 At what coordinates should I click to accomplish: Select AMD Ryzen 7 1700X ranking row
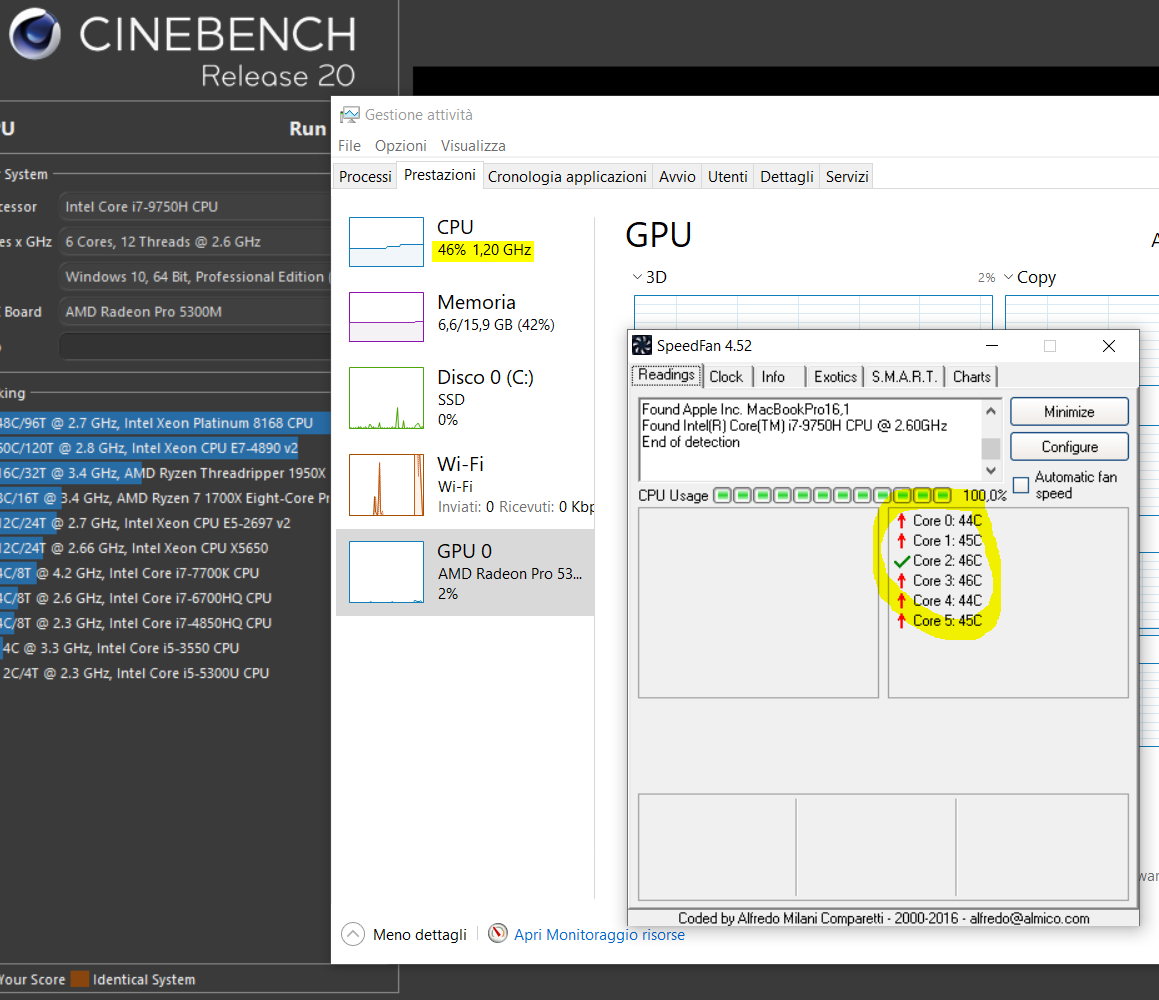tap(165, 498)
